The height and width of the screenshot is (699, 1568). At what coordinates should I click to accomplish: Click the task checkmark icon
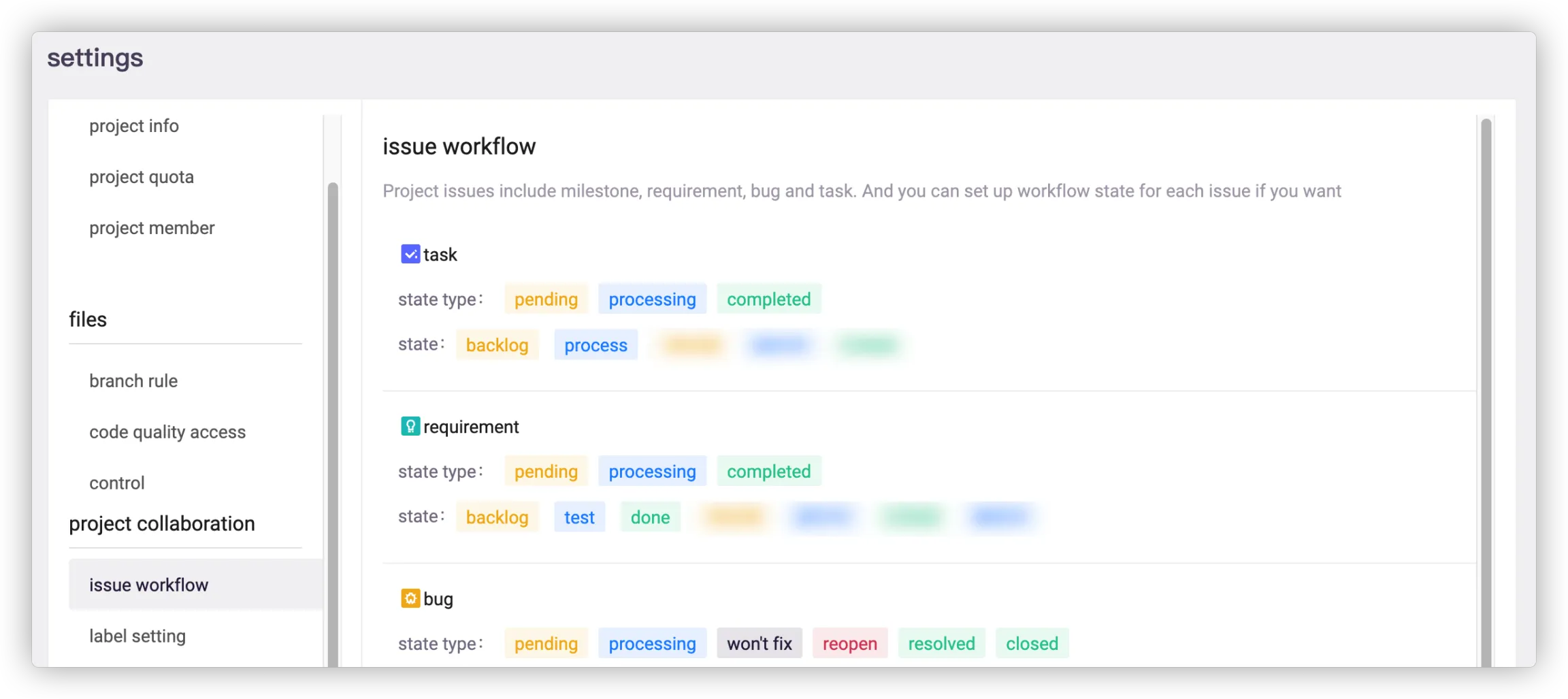(410, 255)
